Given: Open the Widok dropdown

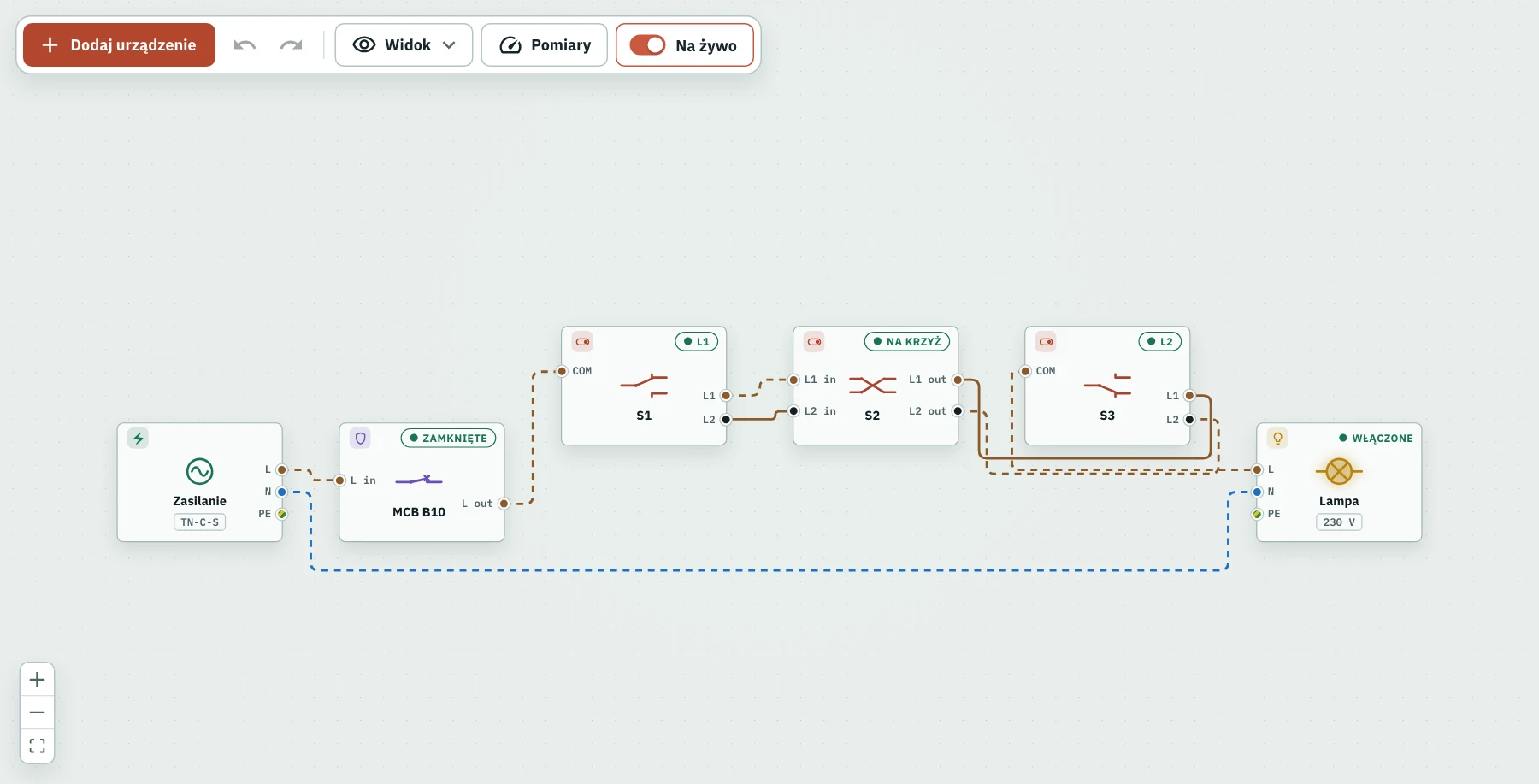Looking at the screenshot, I should coord(404,45).
